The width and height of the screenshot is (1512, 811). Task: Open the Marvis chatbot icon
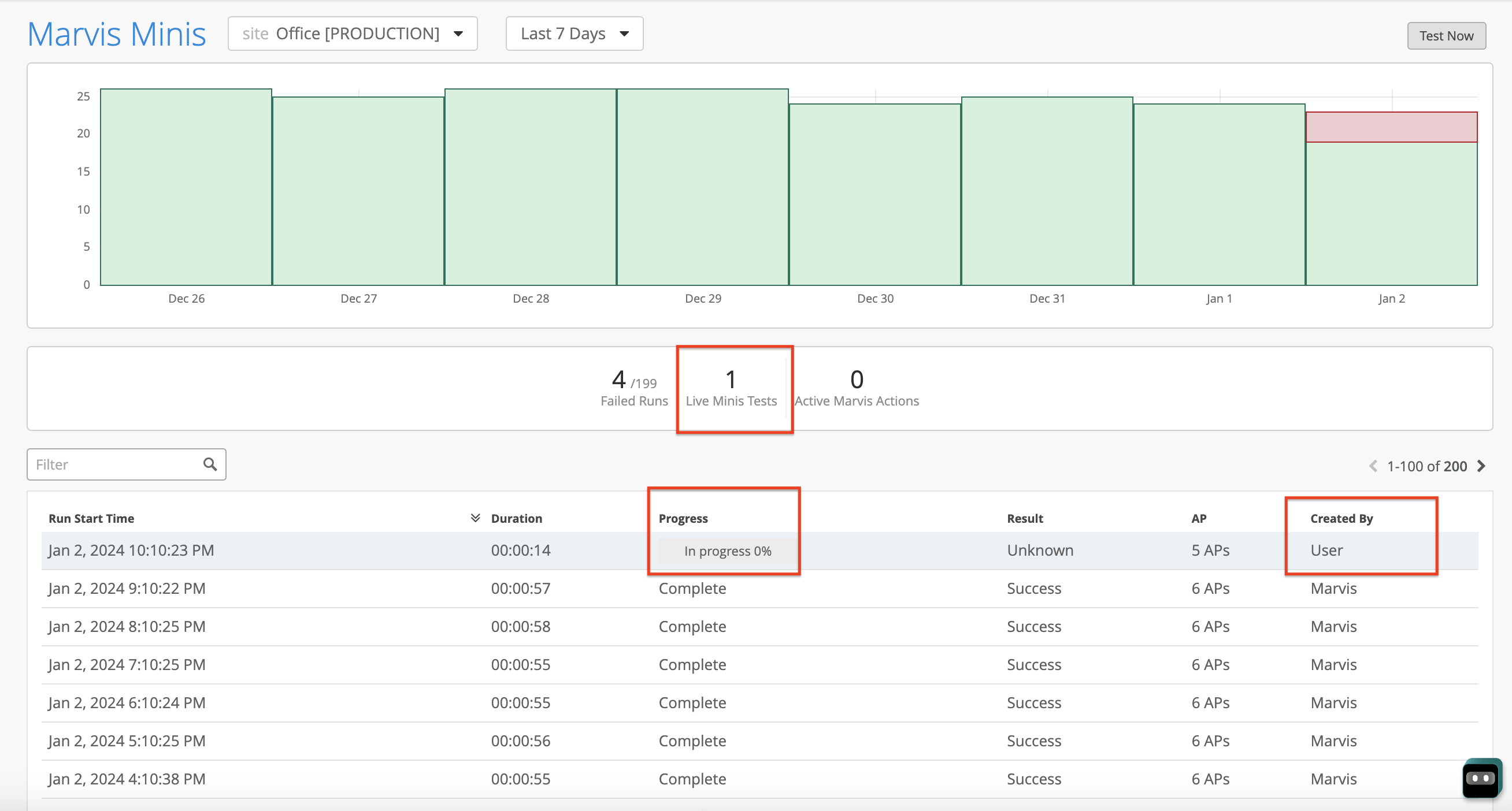(x=1481, y=778)
